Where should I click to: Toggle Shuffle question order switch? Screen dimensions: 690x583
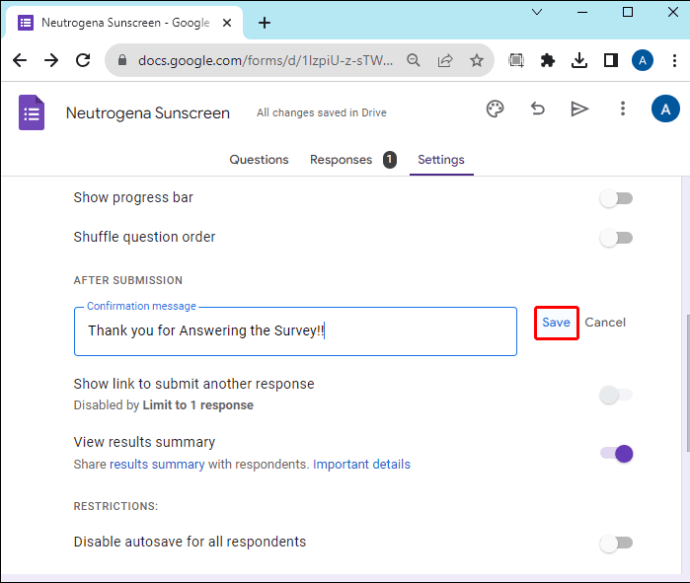tap(616, 238)
